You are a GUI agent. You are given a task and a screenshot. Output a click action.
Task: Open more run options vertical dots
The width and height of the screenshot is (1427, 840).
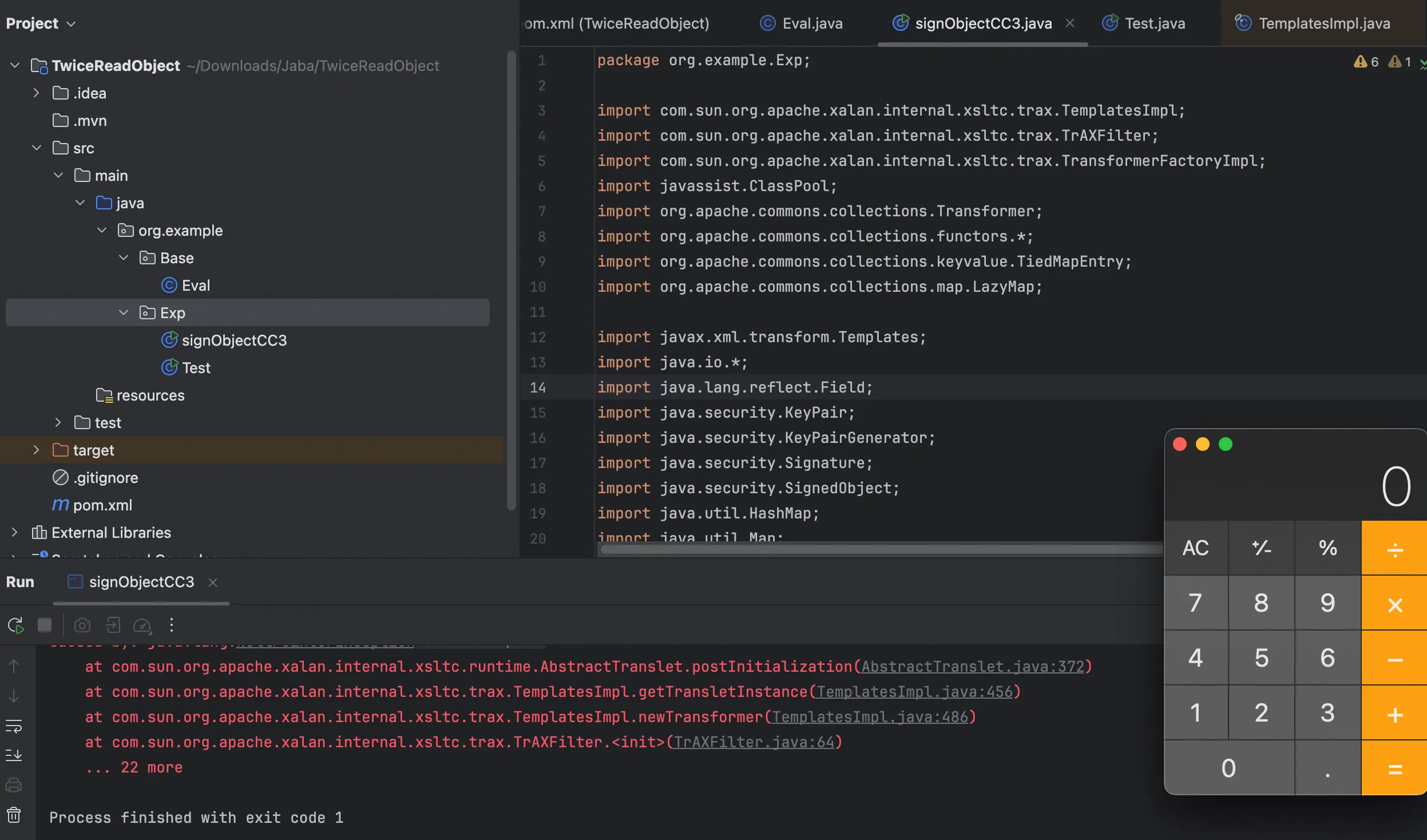tap(171, 625)
